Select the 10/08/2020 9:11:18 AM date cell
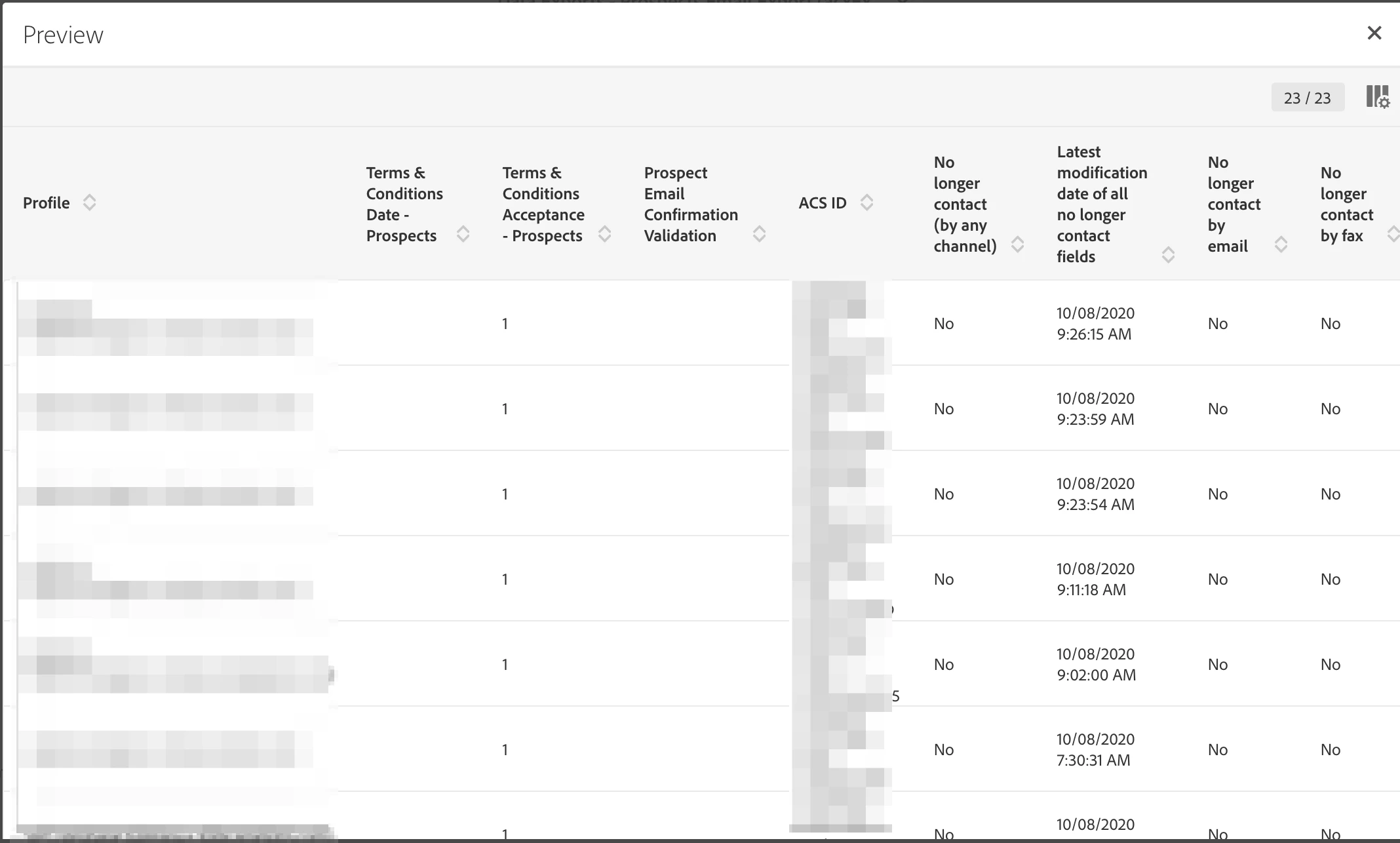Image resolution: width=1400 pixels, height=843 pixels. (x=1095, y=579)
